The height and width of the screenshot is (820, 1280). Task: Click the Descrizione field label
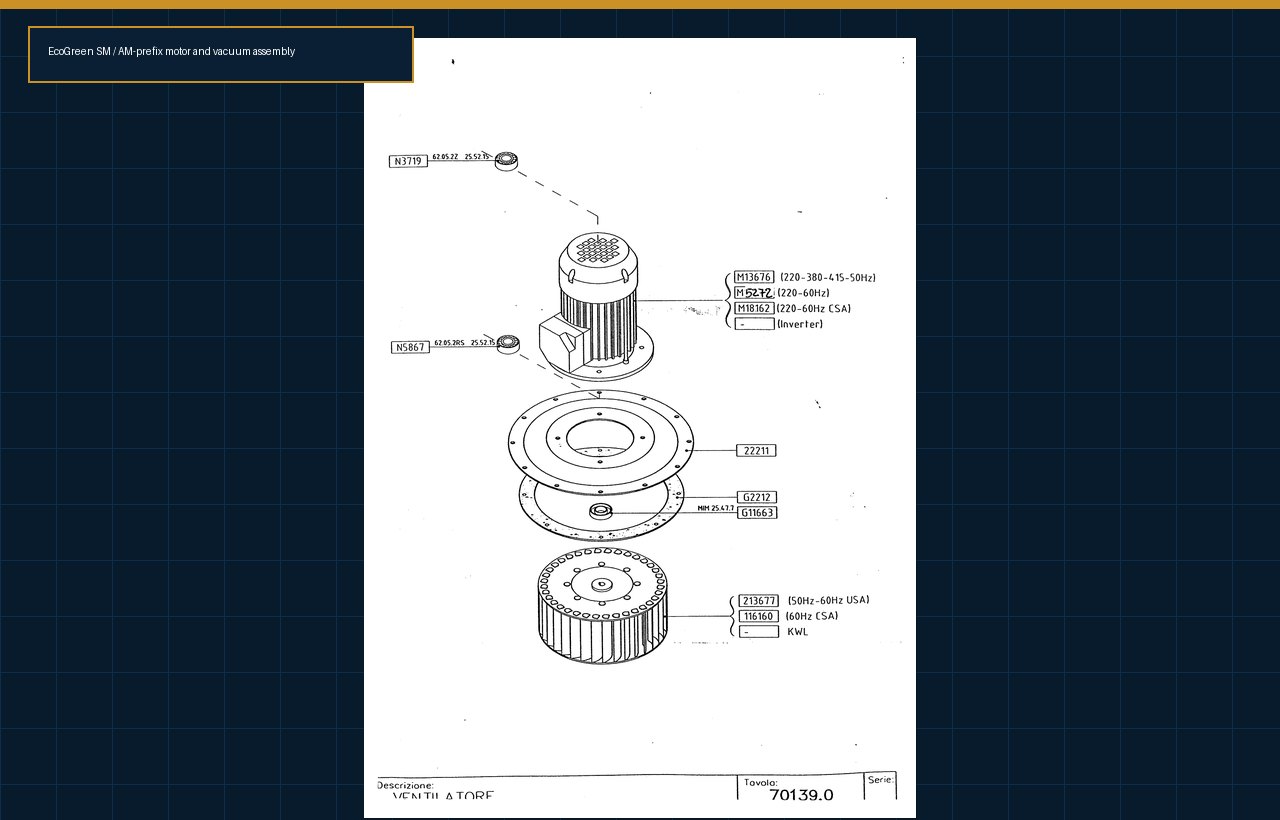(x=405, y=786)
